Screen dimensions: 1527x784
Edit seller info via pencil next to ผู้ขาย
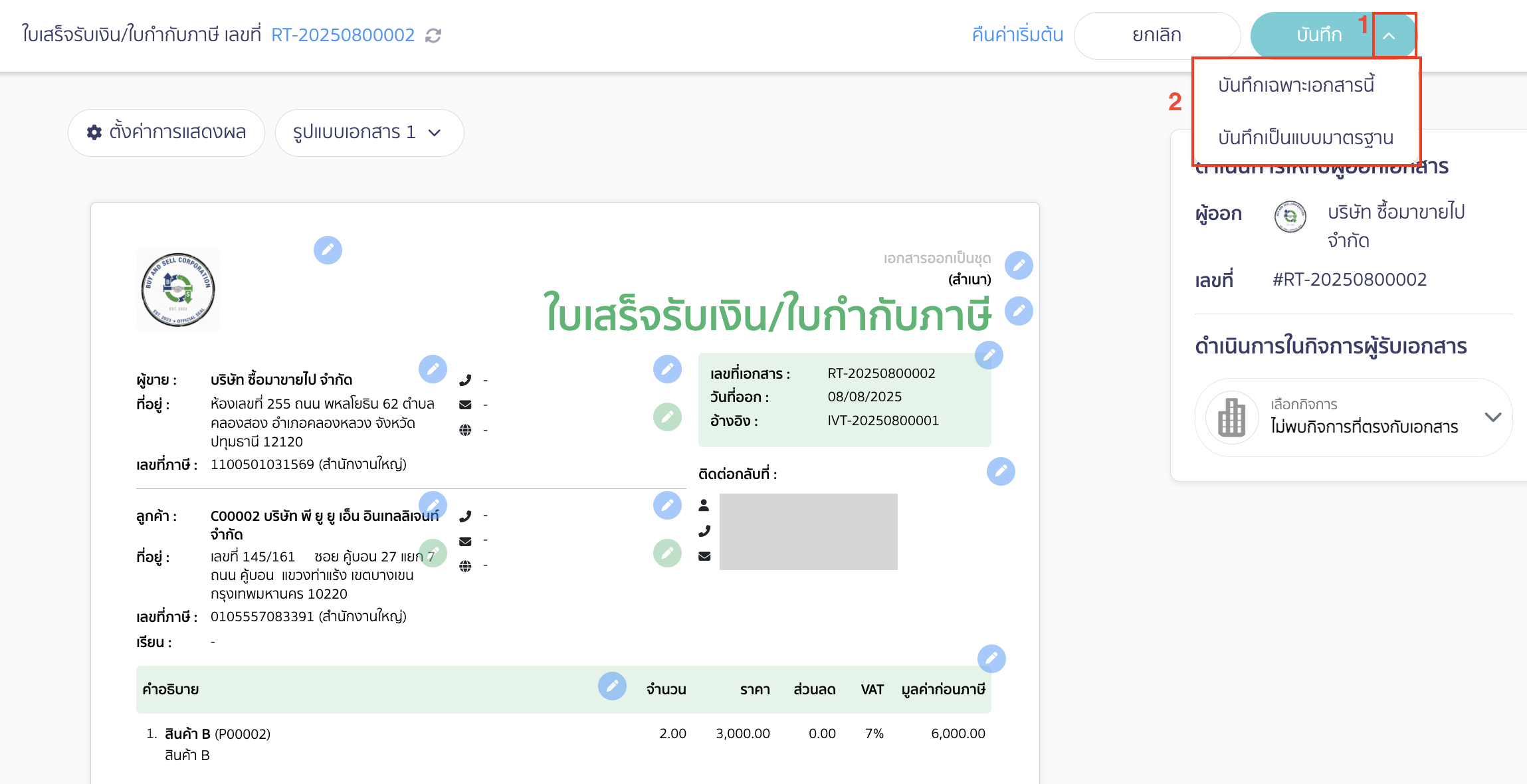[x=434, y=369]
